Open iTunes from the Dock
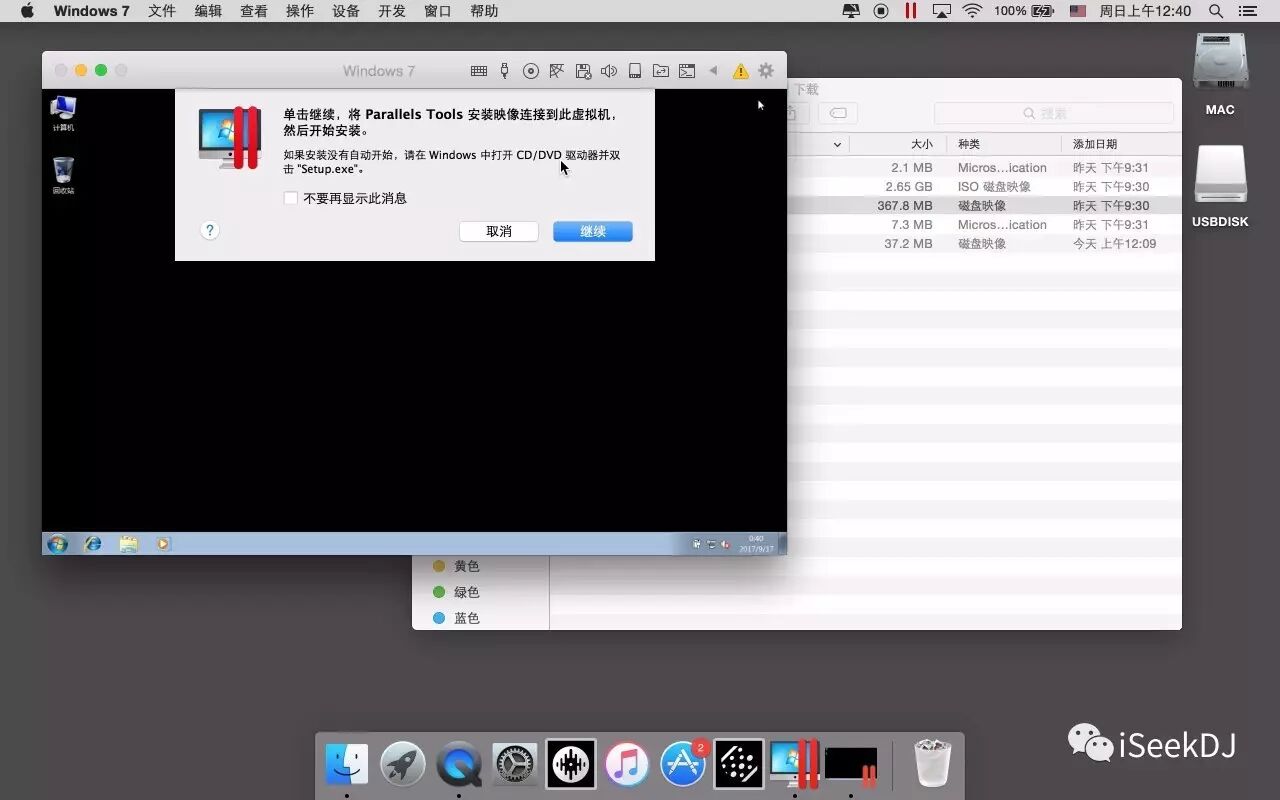The image size is (1280, 800). (627, 765)
